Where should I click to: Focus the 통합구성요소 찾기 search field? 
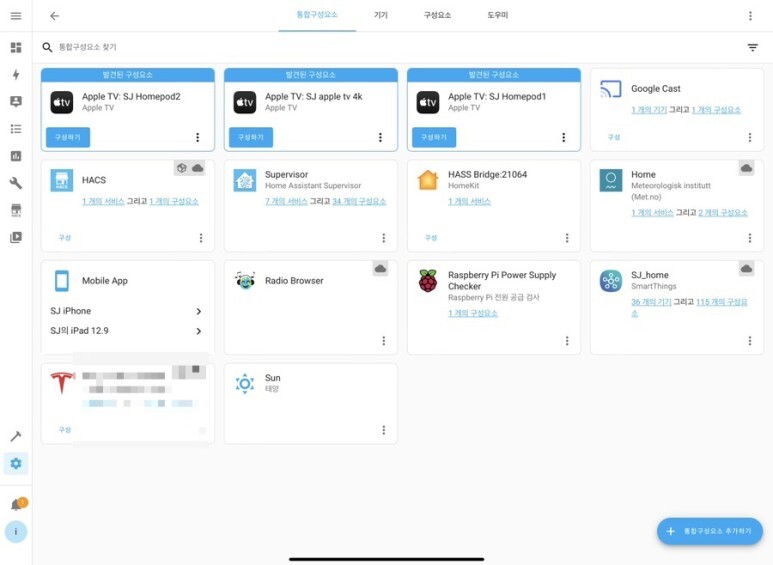pyautogui.click(x=389, y=47)
